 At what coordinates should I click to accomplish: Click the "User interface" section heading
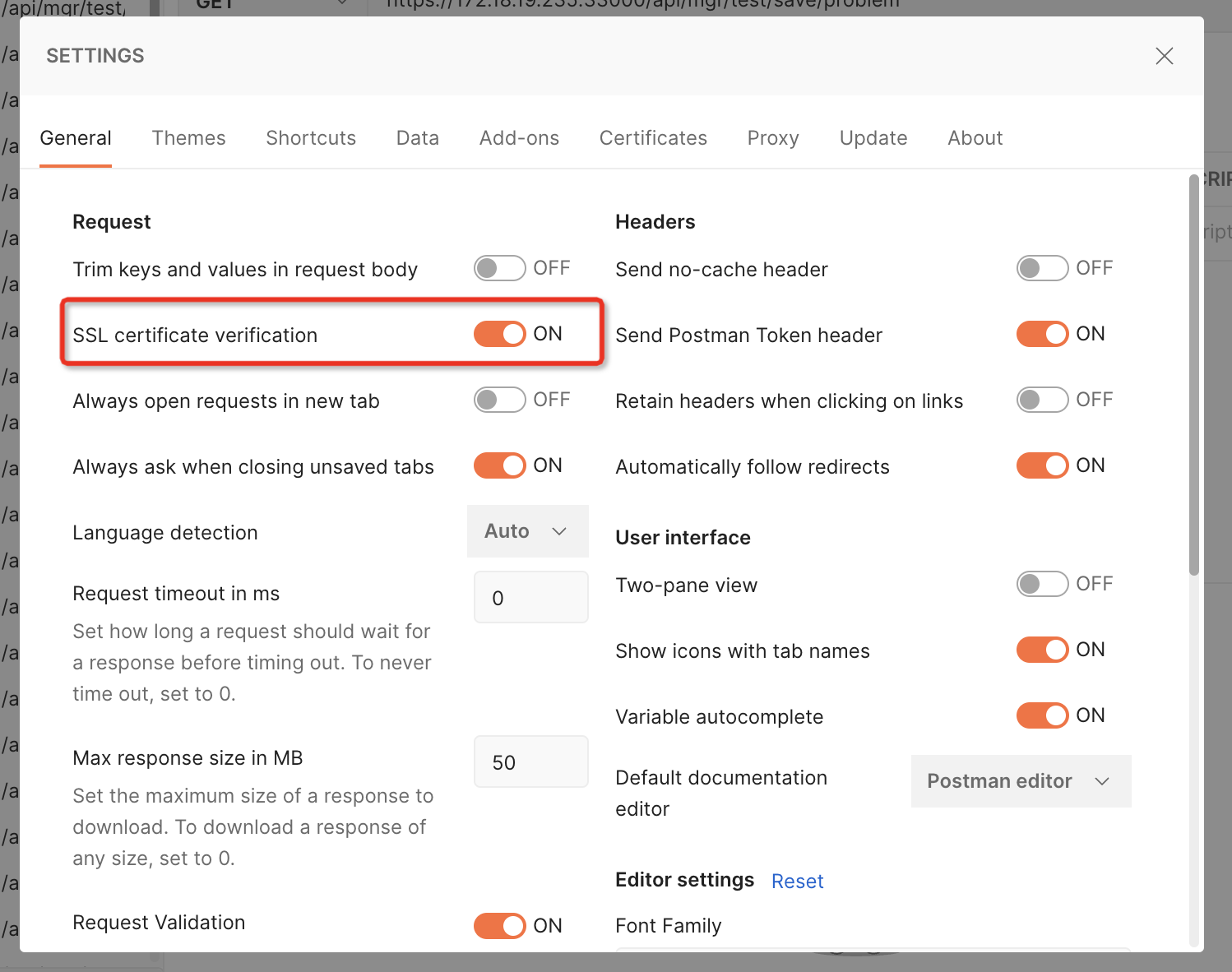tap(683, 538)
